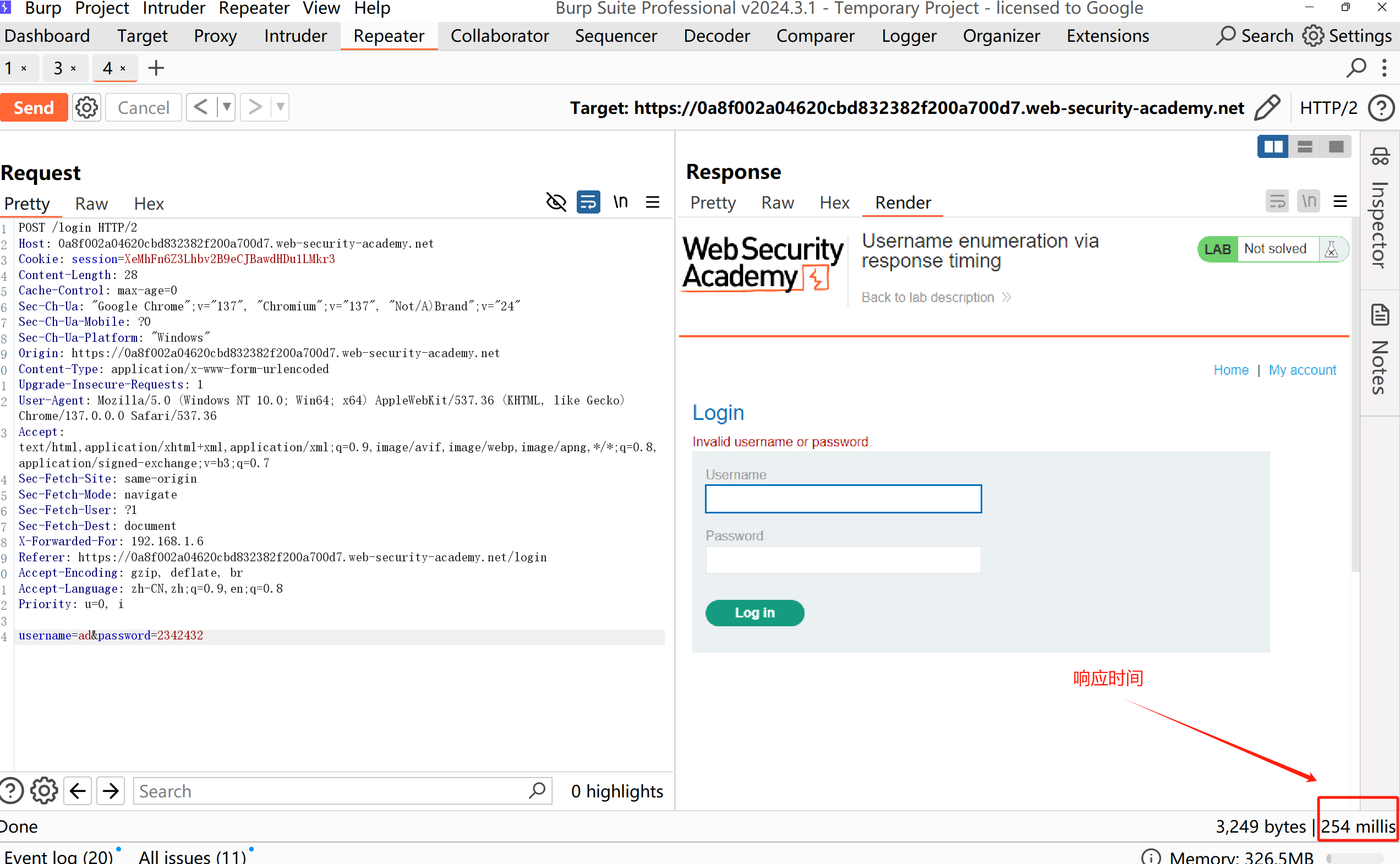Open the Notes side panel
This screenshot has height=864, width=1400.
[1380, 349]
